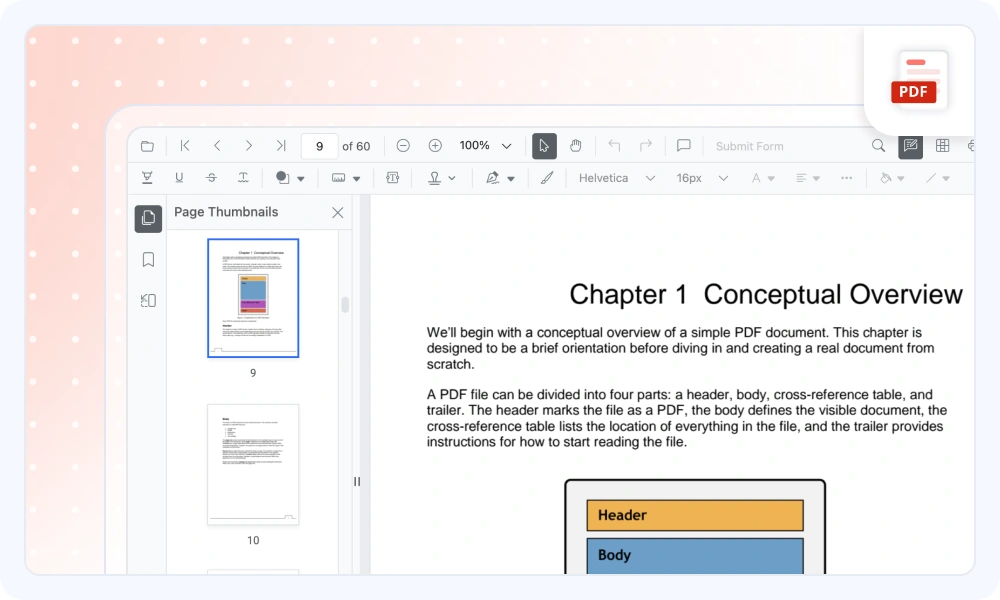The width and height of the screenshot is (1000, 600).
Task: Go to the next page
Action: (249, 146)
